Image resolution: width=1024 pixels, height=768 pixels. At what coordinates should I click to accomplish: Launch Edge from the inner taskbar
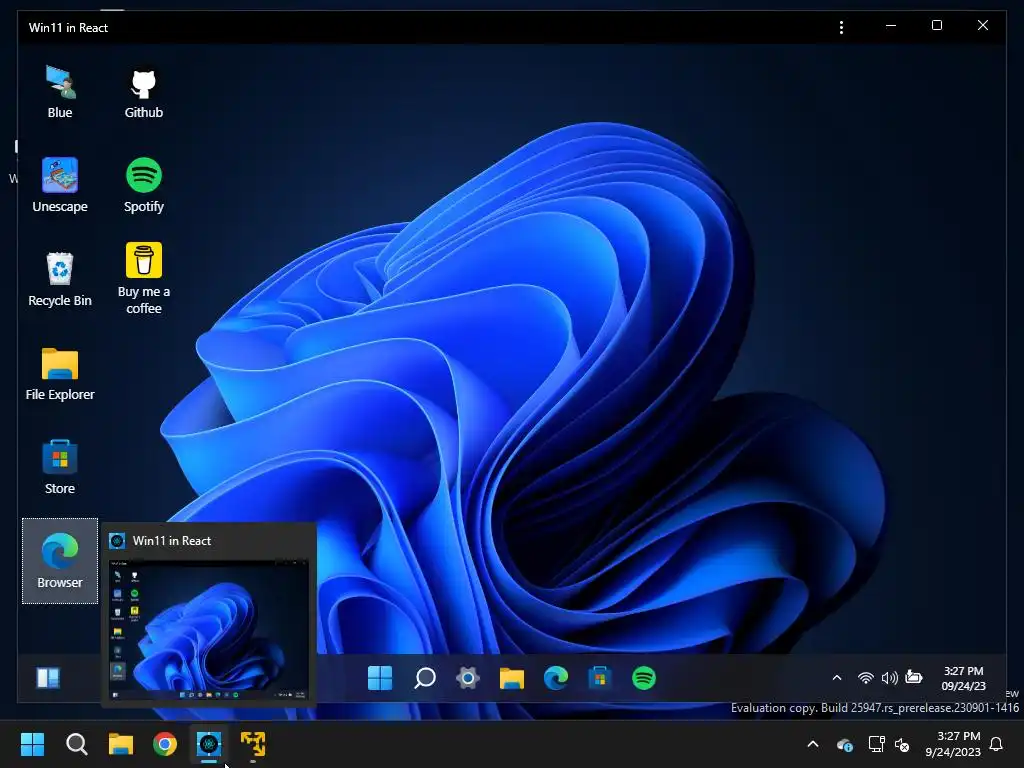click(x=556, y=678)
